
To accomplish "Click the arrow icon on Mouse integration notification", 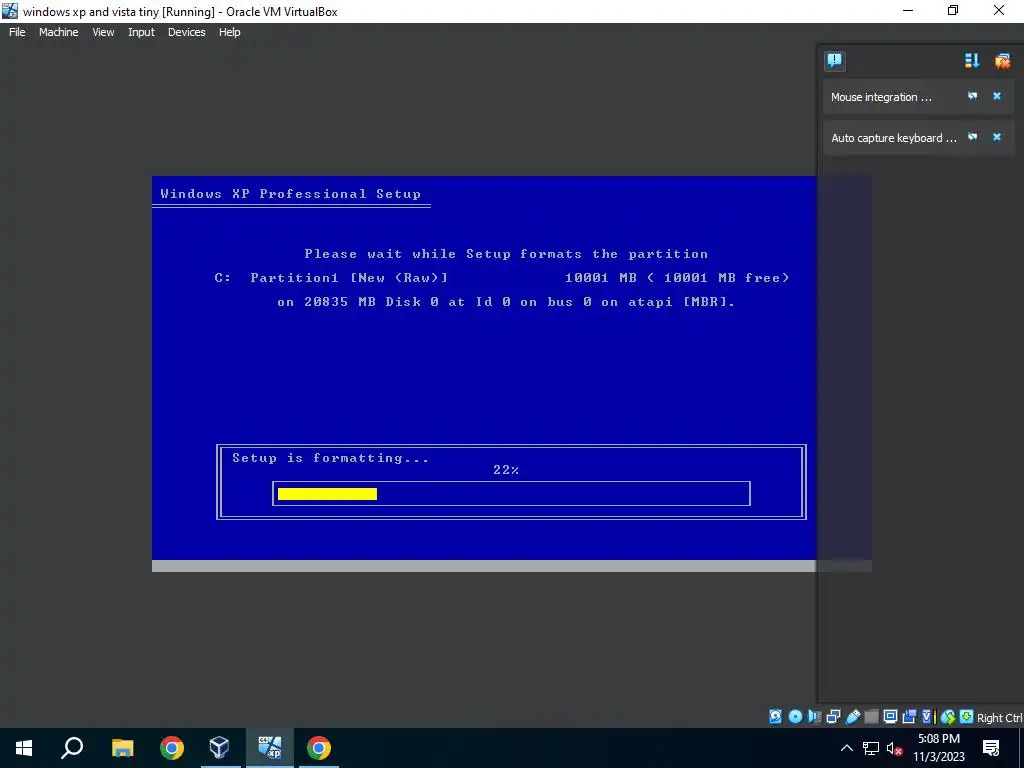I will [x=972, y=96].
